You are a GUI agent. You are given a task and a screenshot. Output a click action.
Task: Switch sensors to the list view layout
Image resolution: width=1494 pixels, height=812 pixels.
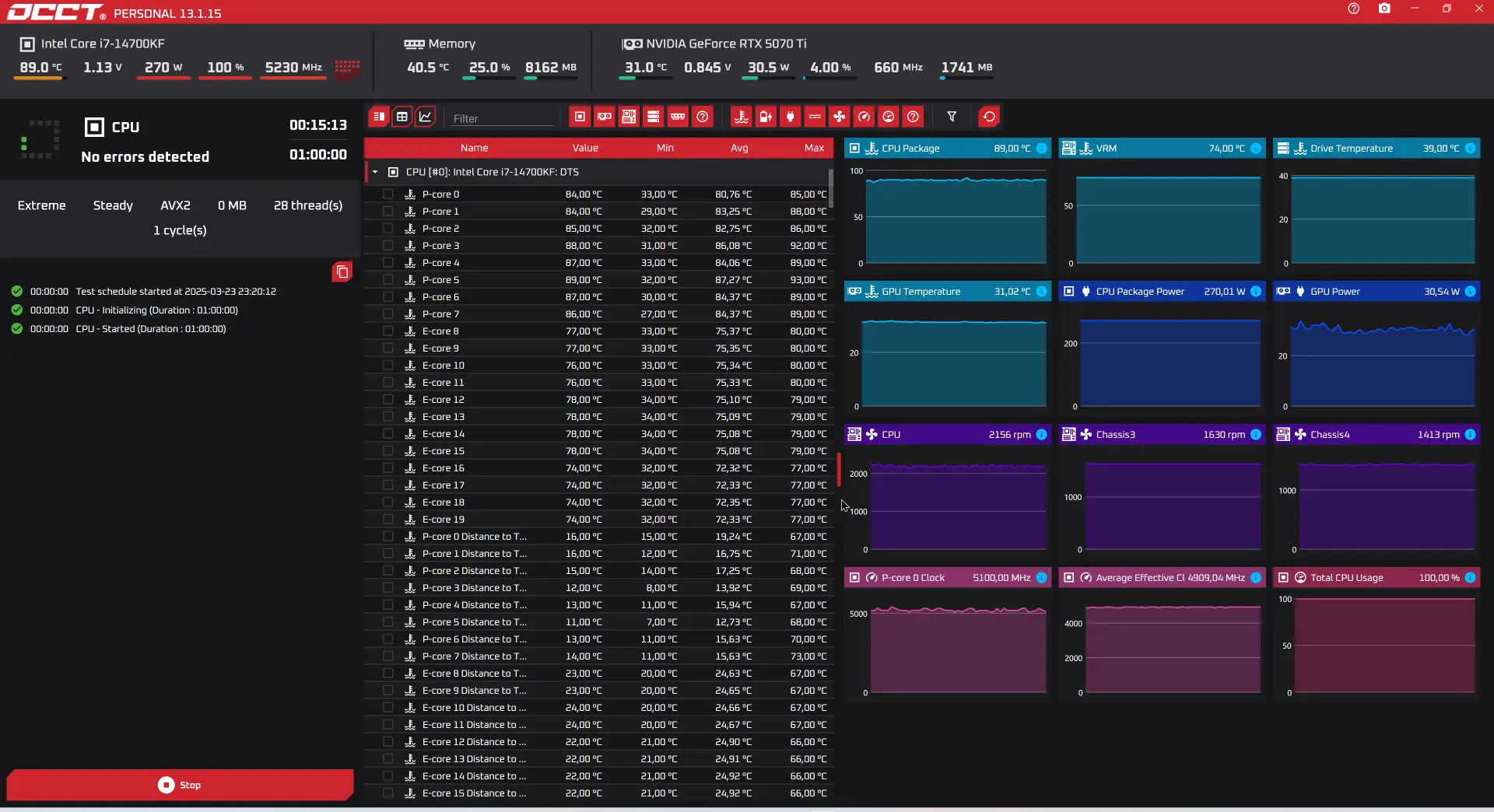tap(379, 117)
